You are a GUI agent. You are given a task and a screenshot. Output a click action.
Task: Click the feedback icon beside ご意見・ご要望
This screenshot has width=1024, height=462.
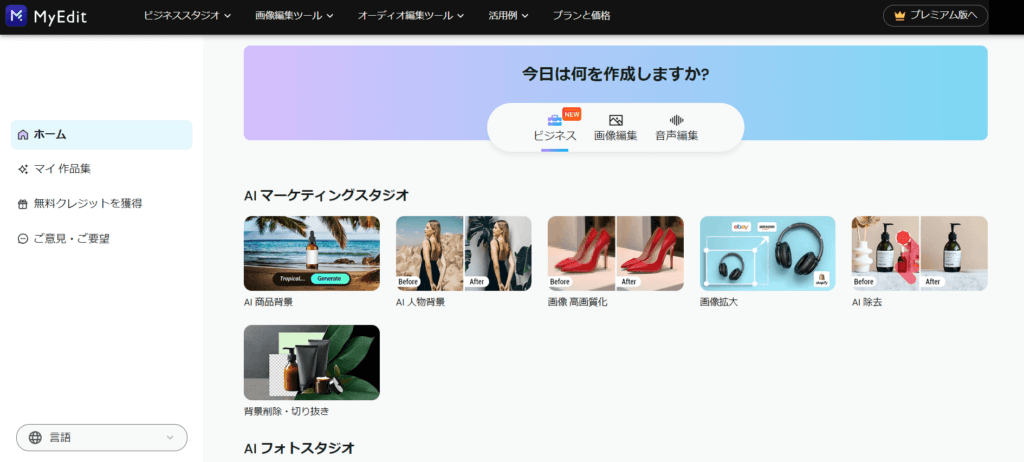tap(23, 239)
